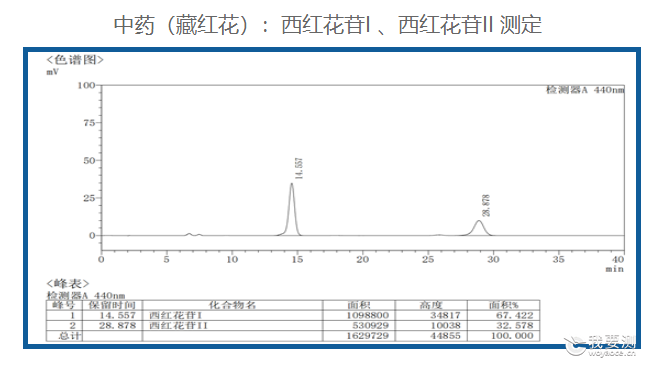Viewport: 659px width, 368px height.
Task: Click the 检测器A 440nm label in chart
Action: (x=585, y=89)
